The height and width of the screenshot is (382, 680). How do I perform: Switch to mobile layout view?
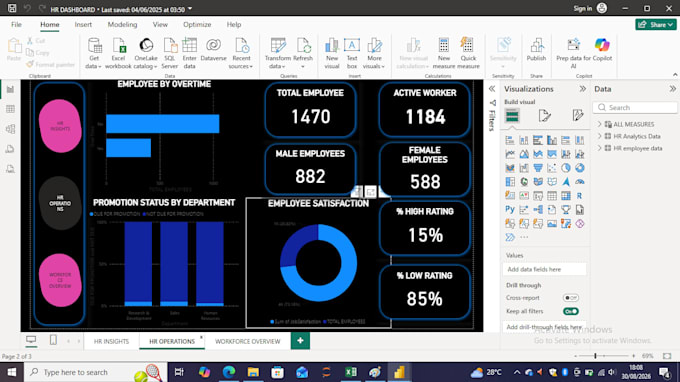coord(53,340)
